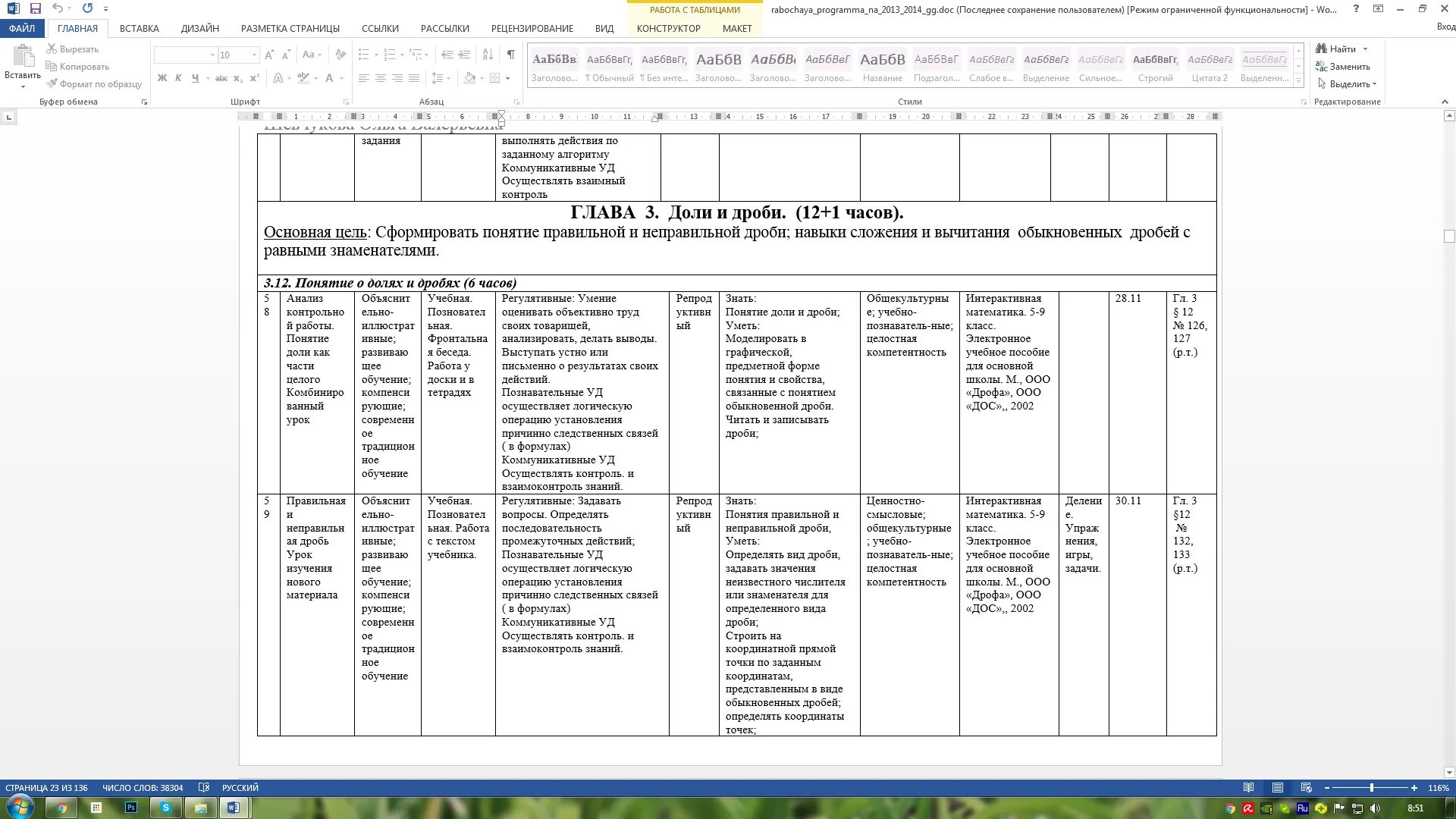
Task: Toggle strikethrough formatting
Action: point(221,78)
